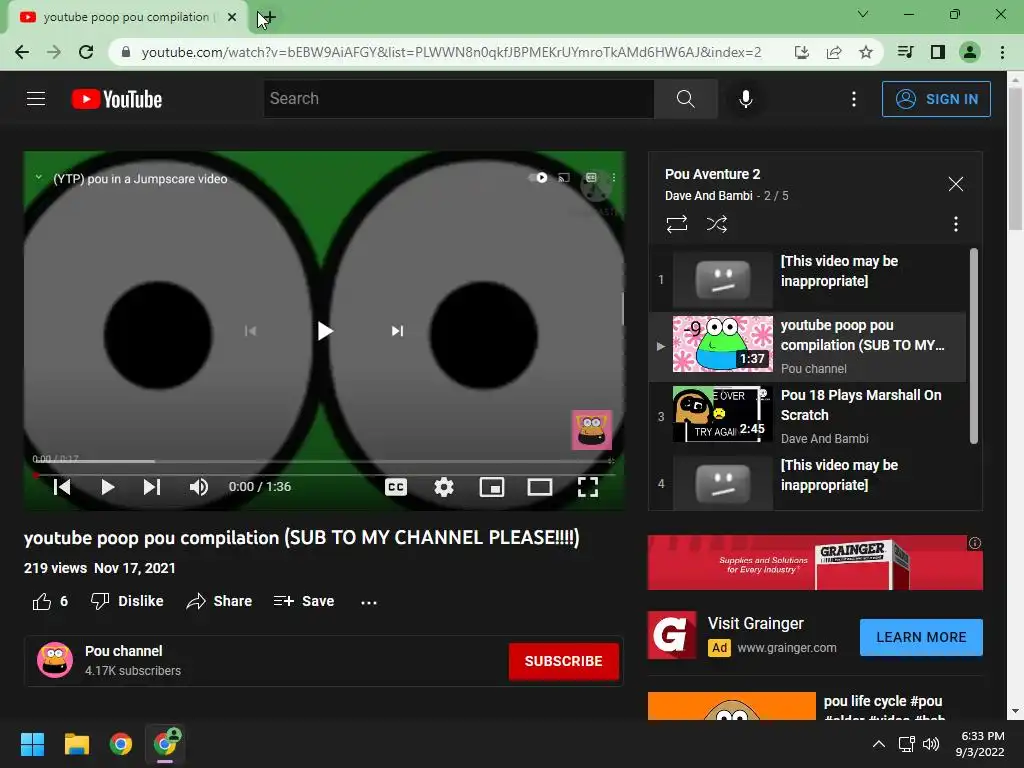Screen dimensions: 1024x768
Task: Select the youtube poop pou compilation tab
Action: [x=126, y=17]
